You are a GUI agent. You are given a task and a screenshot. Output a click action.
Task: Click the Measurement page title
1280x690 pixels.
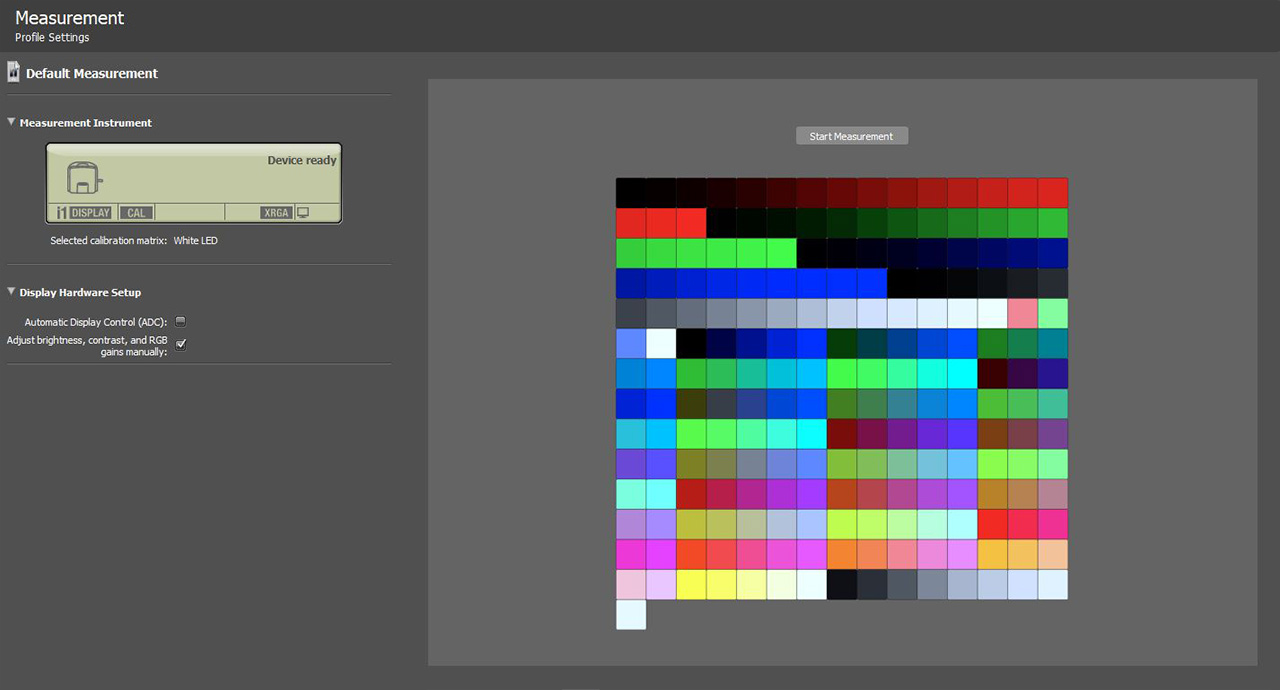coord(70,18)
